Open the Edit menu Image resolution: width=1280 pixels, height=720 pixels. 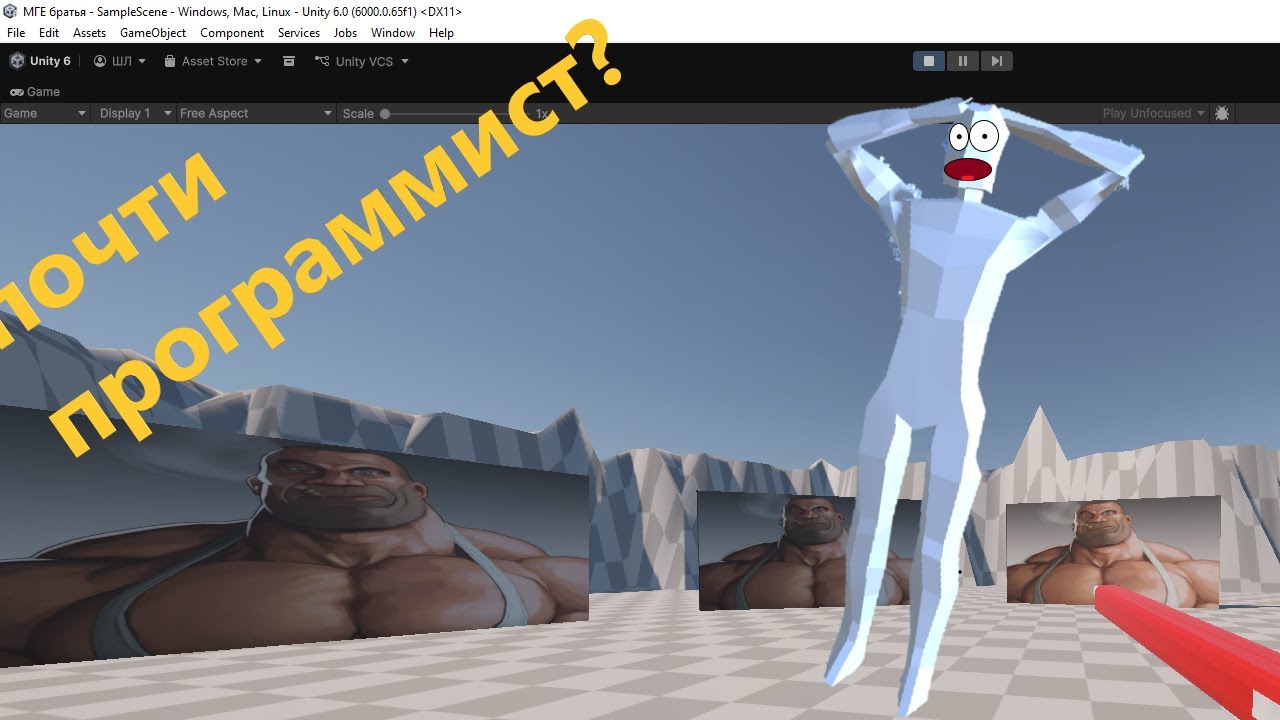coord(49,33)
